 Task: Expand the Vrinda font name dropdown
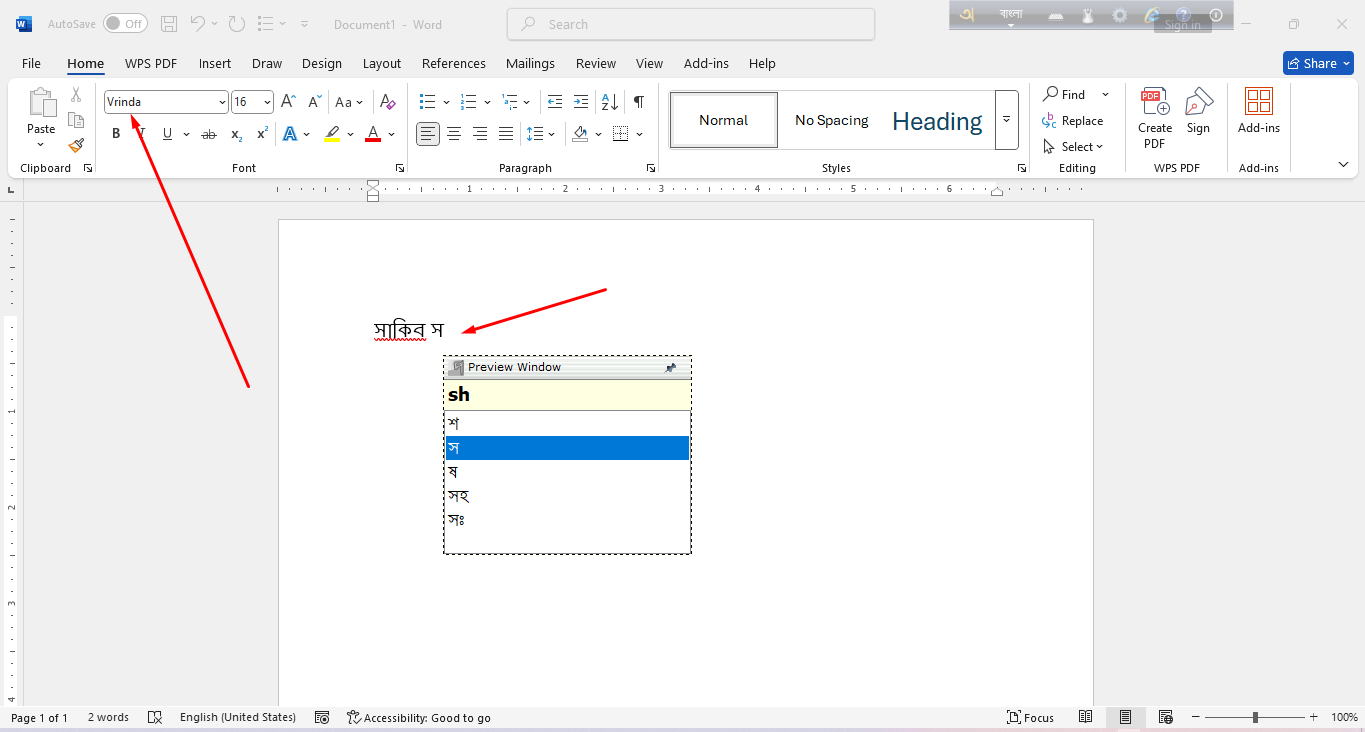click(x=222, y=102)
